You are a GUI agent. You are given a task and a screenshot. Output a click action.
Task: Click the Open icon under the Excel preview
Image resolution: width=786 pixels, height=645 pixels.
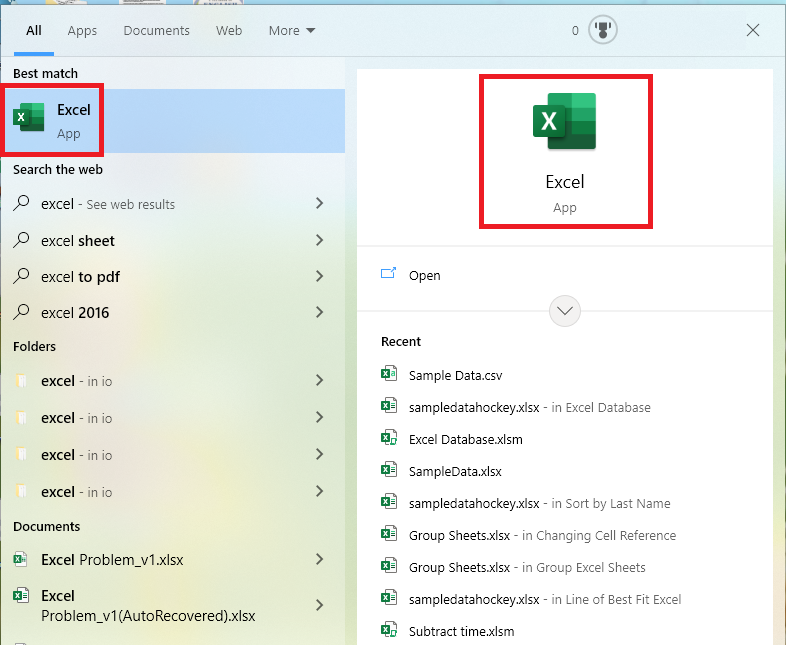pos(389,275)
